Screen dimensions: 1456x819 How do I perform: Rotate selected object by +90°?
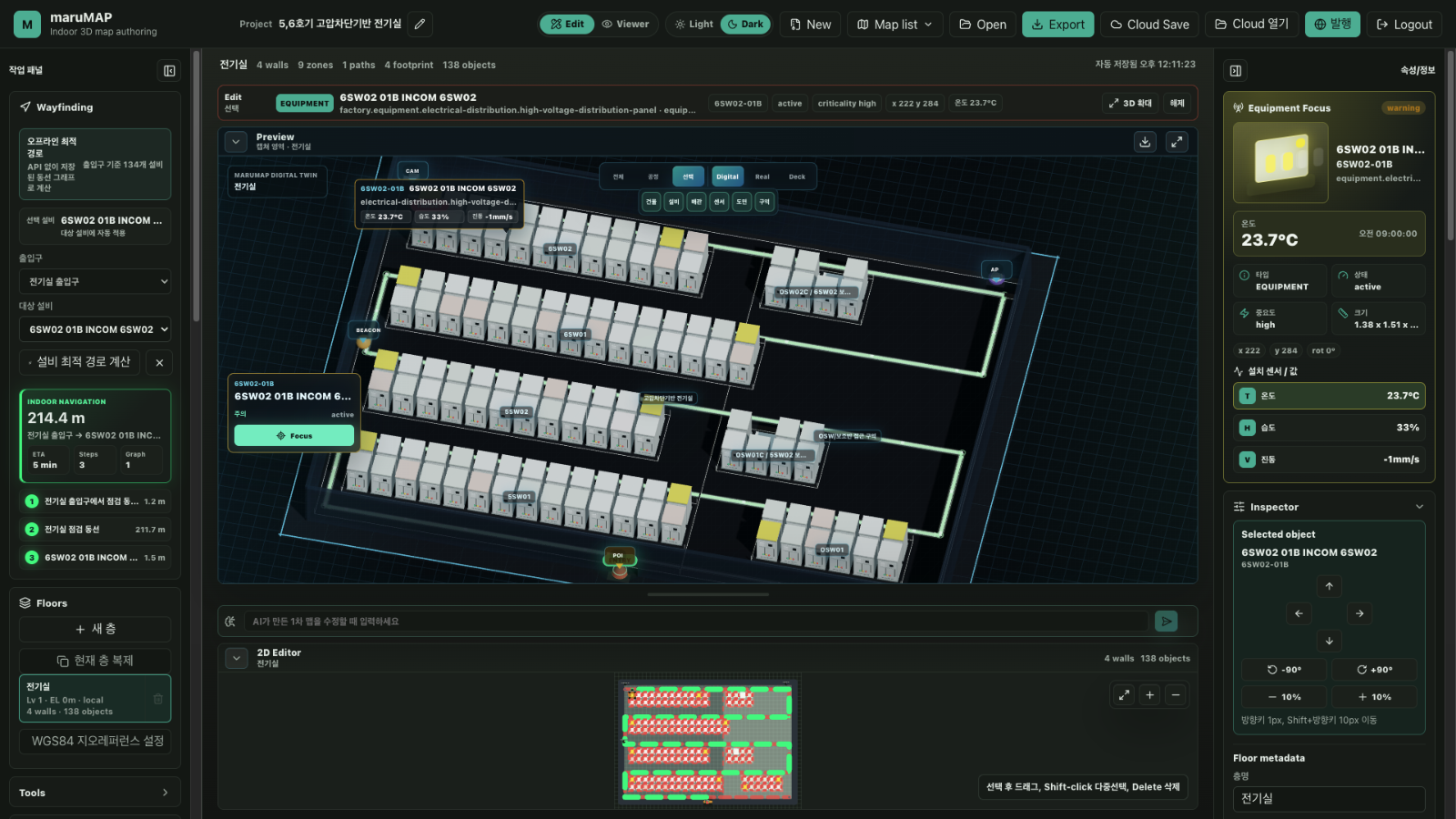(1374, 670)
